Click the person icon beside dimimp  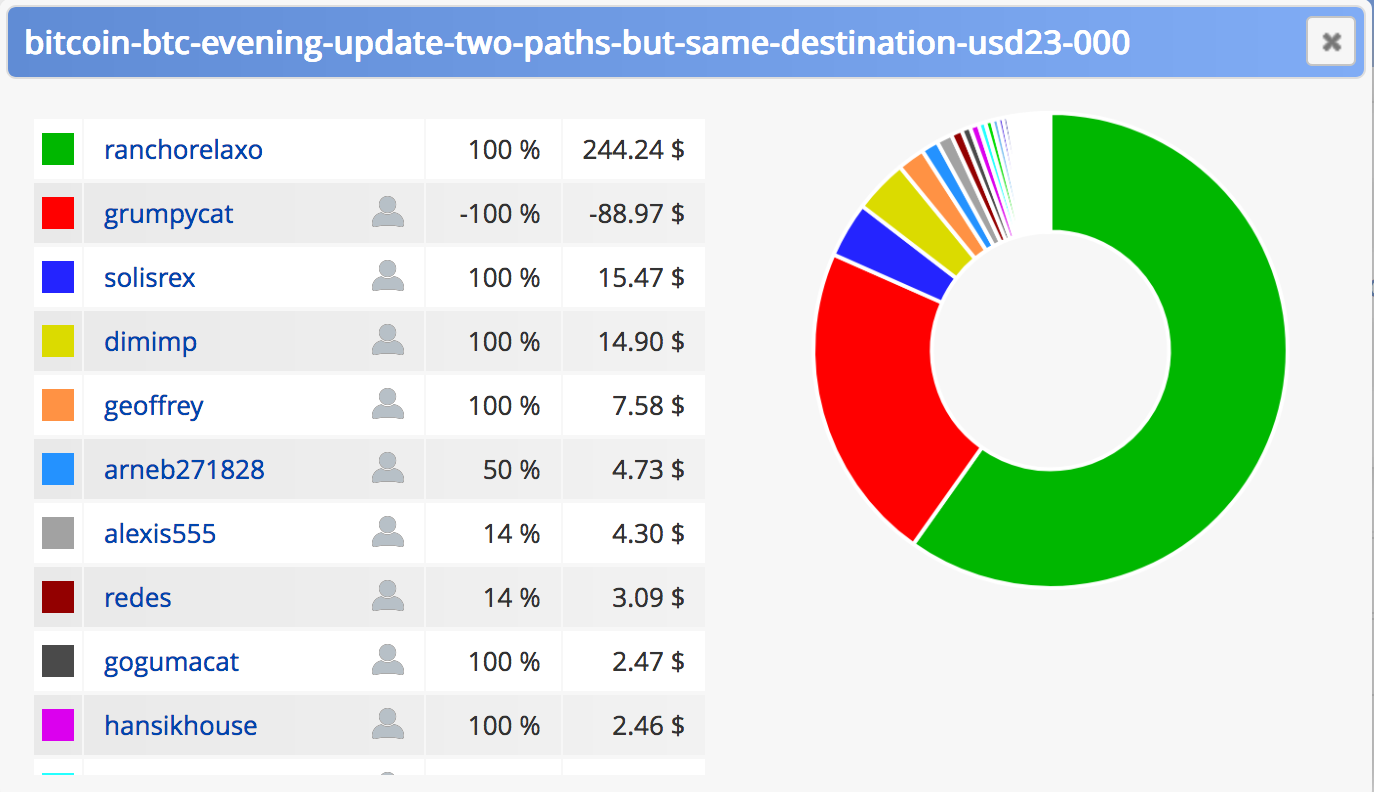pos(388,340)
